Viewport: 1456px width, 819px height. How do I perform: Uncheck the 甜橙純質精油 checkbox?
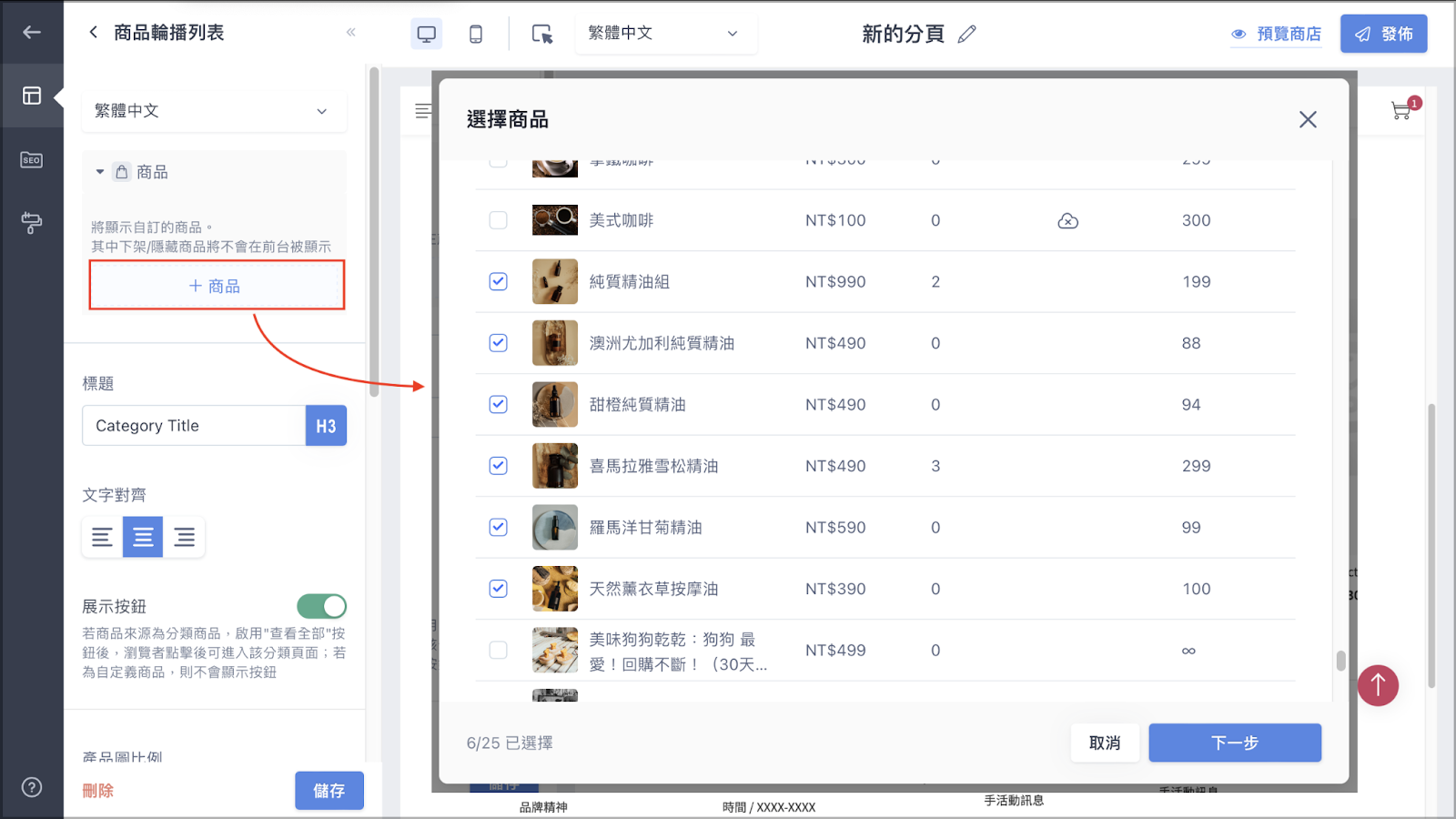(x=498, y=404)
